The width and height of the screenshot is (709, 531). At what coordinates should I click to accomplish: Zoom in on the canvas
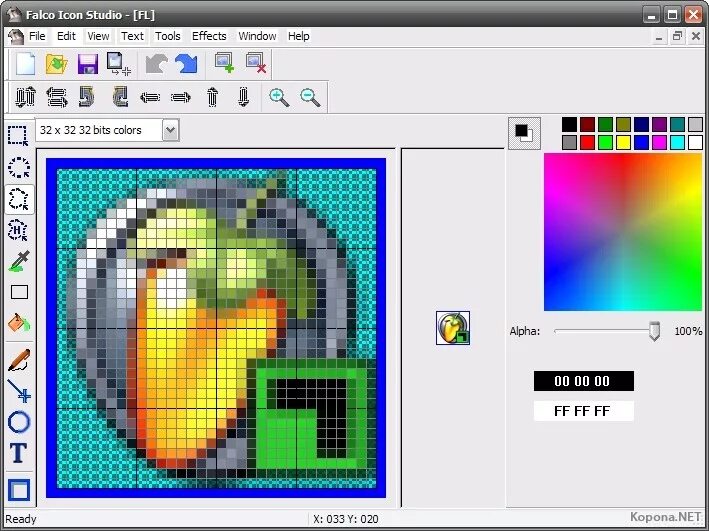pos(279,97)
